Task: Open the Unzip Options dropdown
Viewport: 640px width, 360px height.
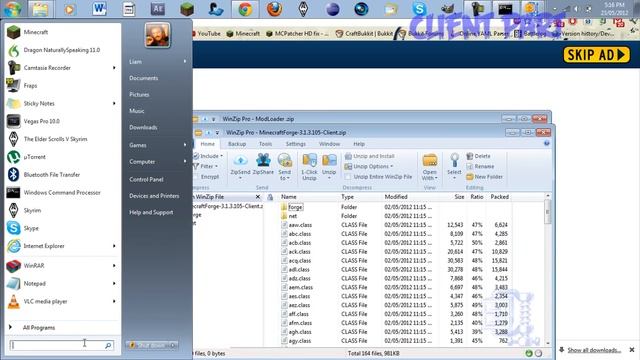Action: coord(369,167)
